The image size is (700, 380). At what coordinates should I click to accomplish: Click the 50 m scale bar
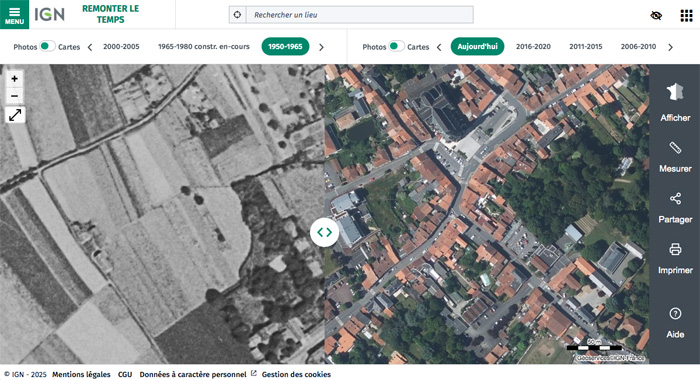pos(594,345)
